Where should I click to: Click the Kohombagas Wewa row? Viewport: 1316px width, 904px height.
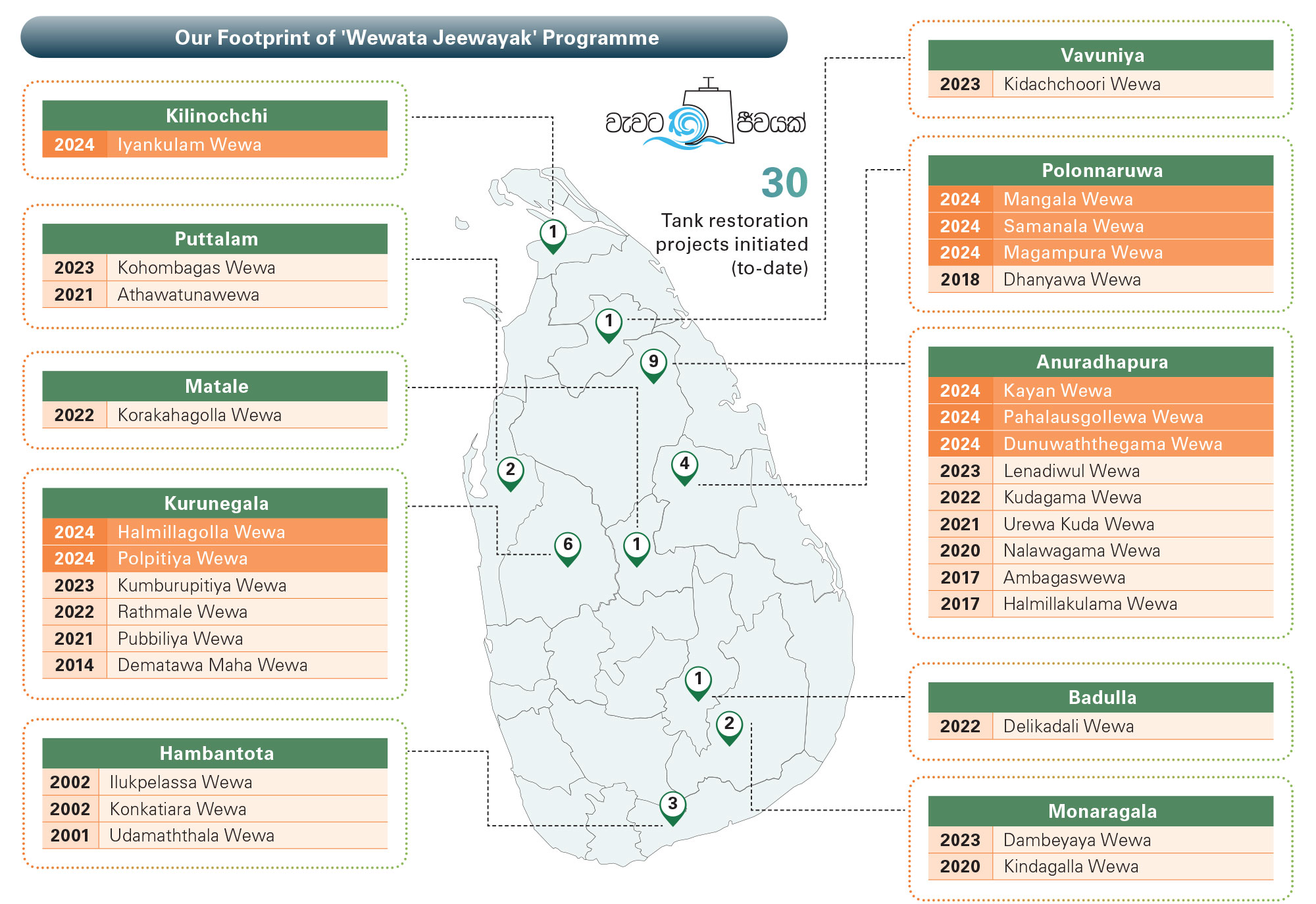pyautogui.click(x=215, y=268)
